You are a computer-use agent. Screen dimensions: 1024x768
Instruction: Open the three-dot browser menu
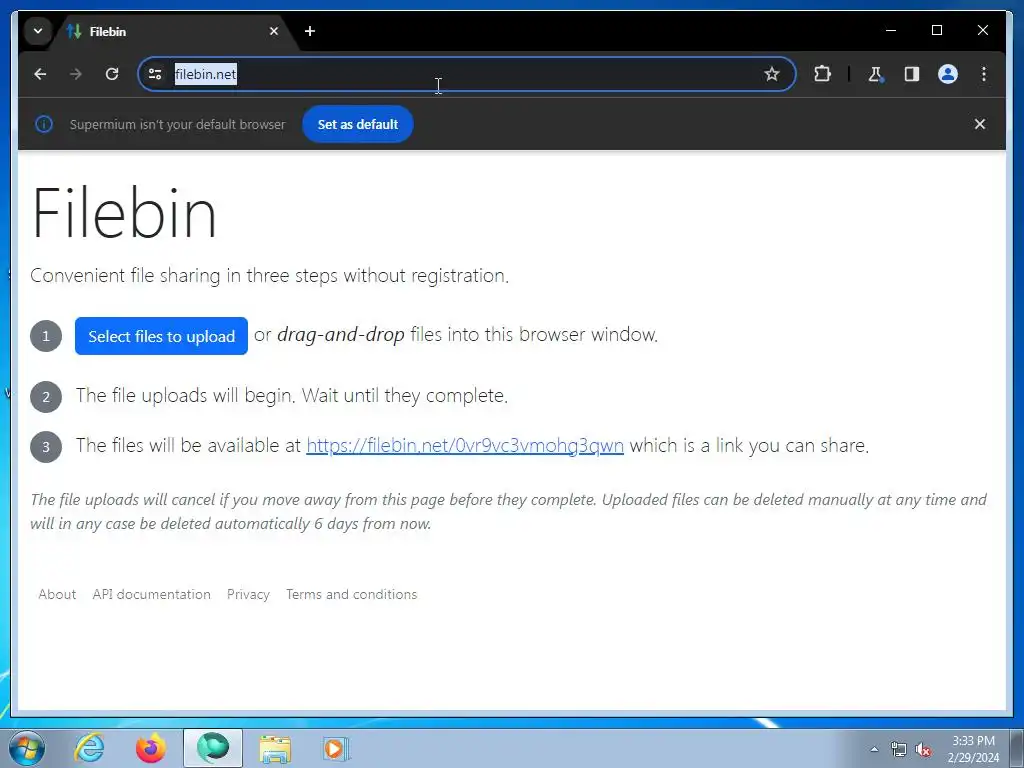click(984, 74)
